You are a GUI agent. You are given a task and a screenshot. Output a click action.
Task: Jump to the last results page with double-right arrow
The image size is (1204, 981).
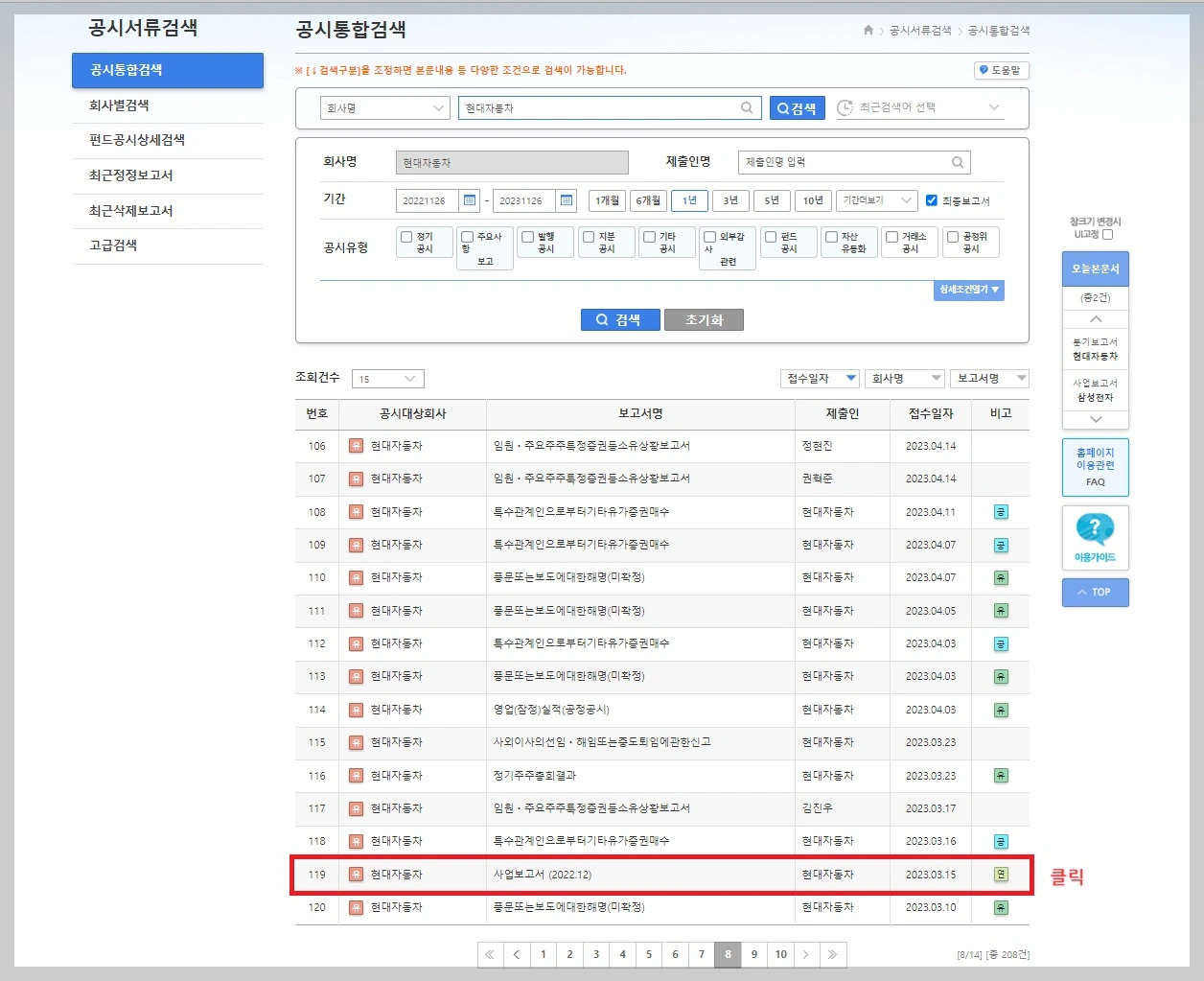click(x=833, y=954)
